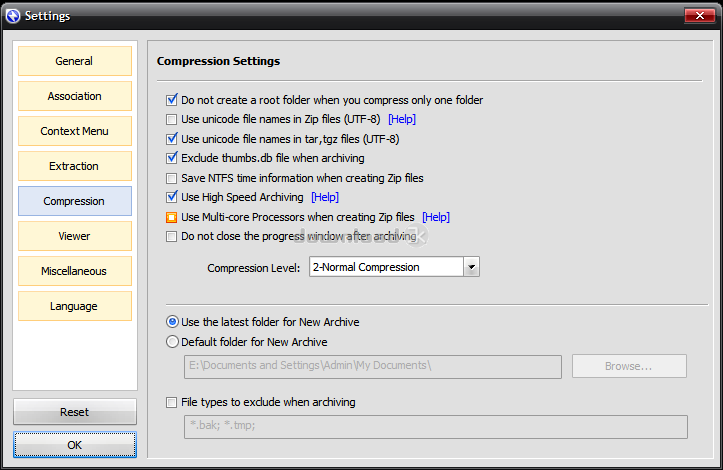Click the Settings window title icon

click(x=13, y=16)
